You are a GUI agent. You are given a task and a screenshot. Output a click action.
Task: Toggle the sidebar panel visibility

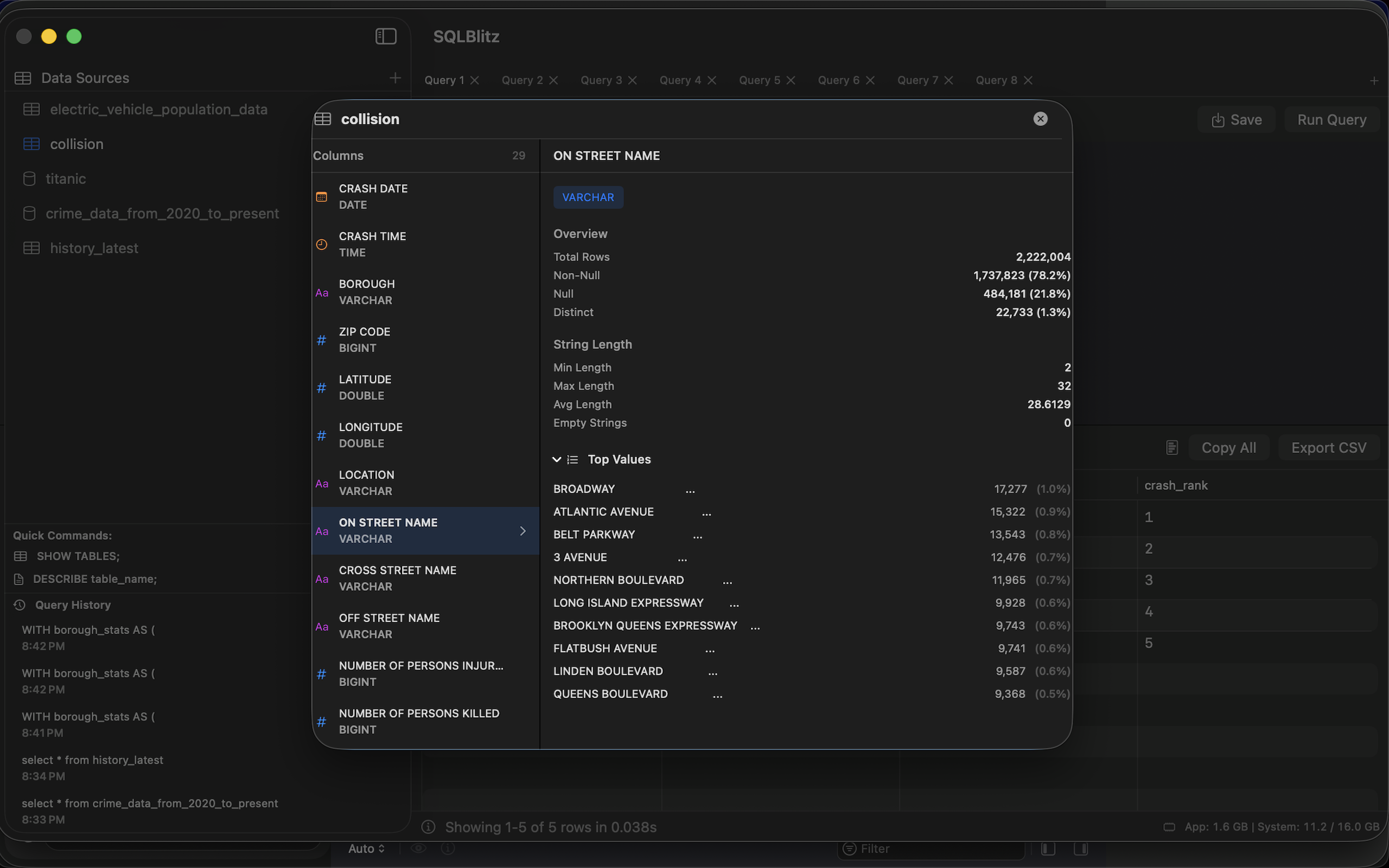386,36
